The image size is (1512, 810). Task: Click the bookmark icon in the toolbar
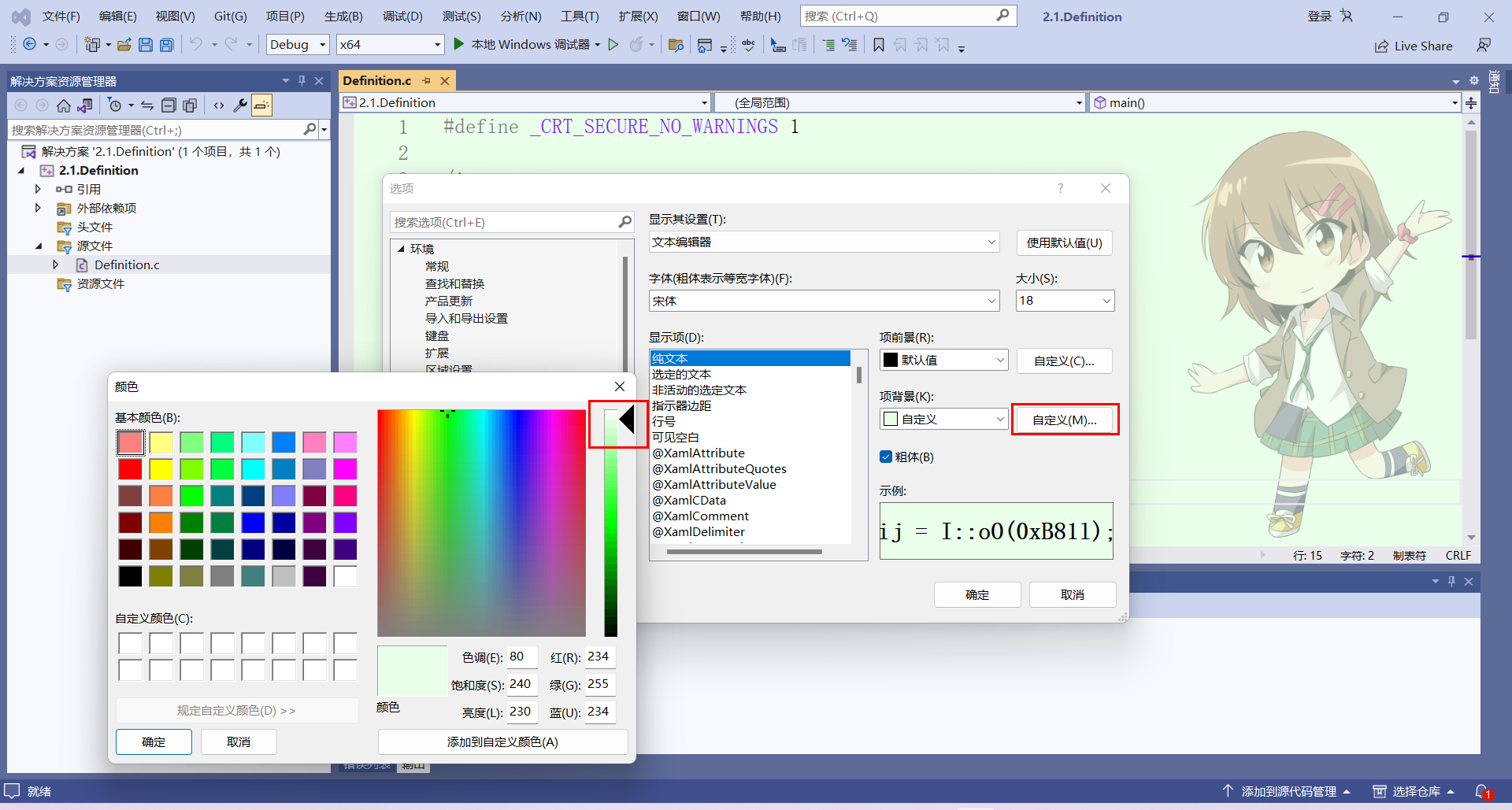(879, 45)
